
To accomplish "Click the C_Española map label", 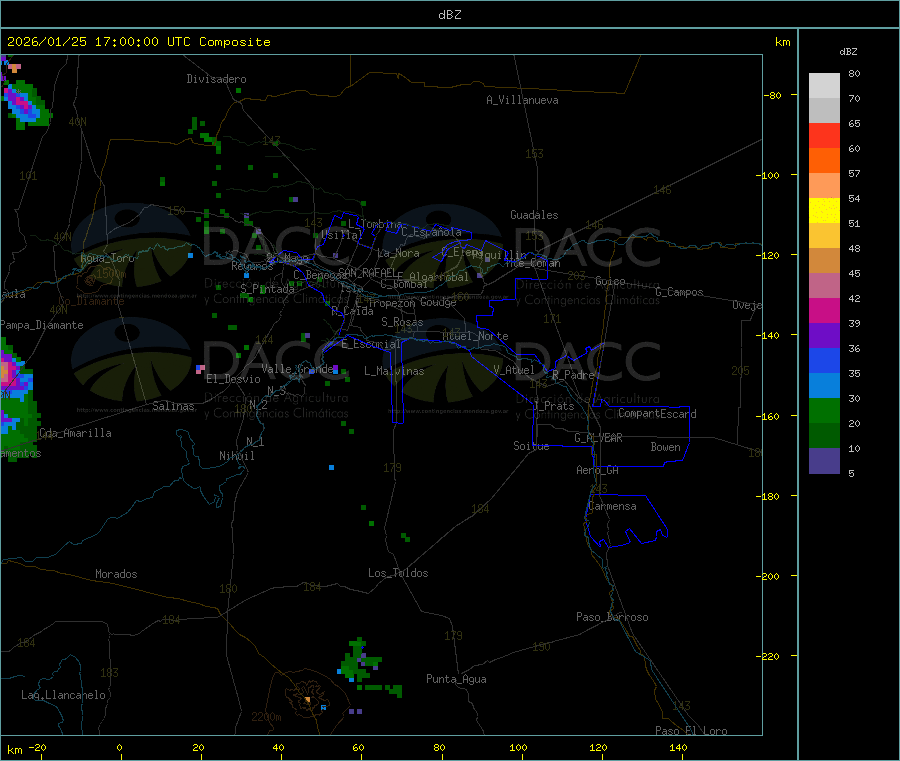I will 432,232.
